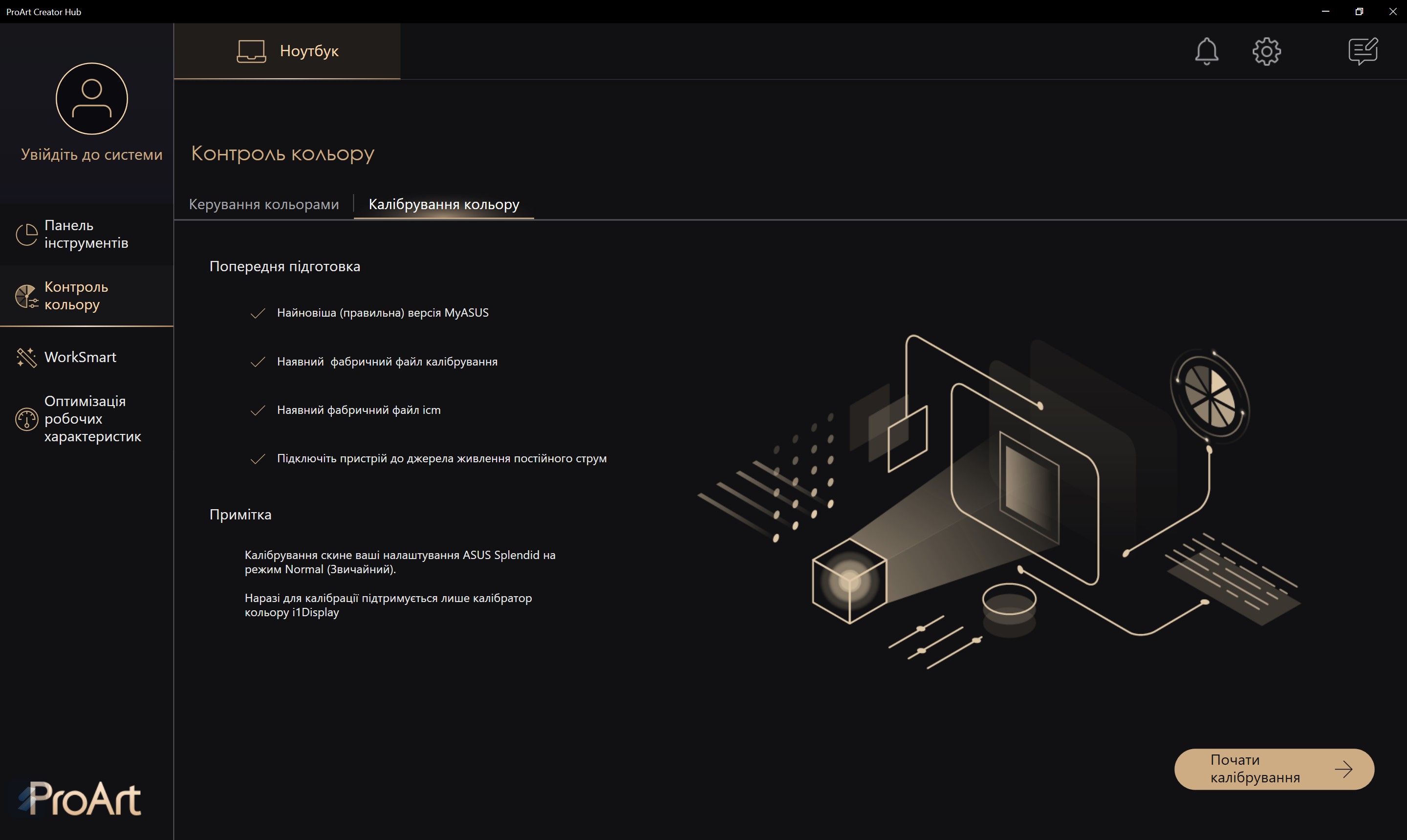Open settings via the gear icon
Screen dimensions: 1407x840
(1266, 51)
